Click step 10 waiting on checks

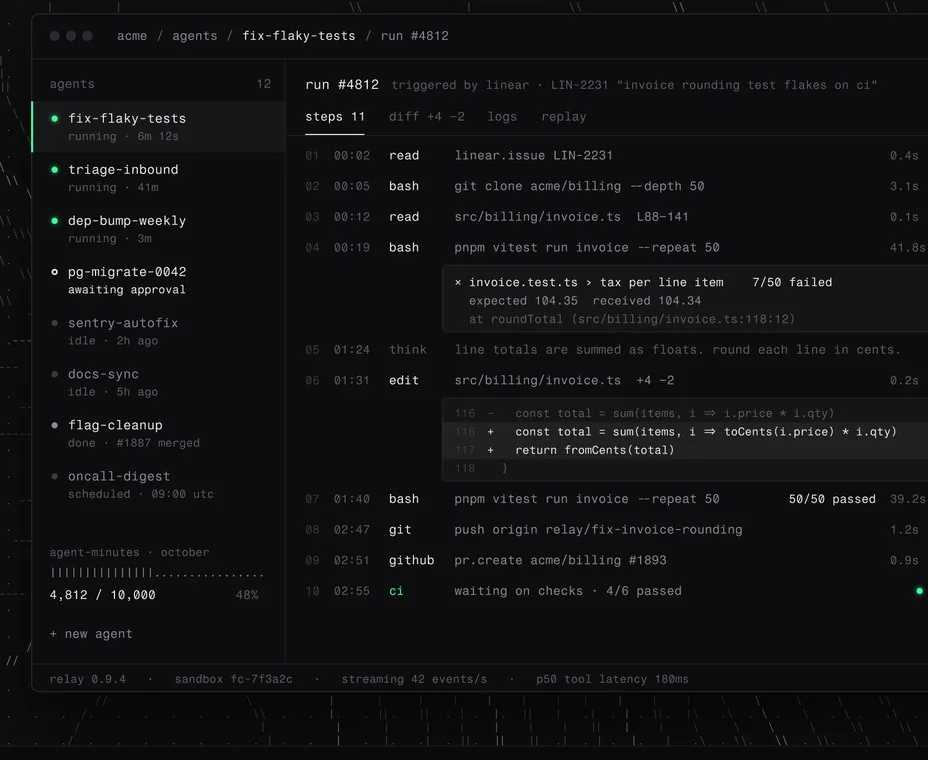pyautogui.click(x=612, y=591)
